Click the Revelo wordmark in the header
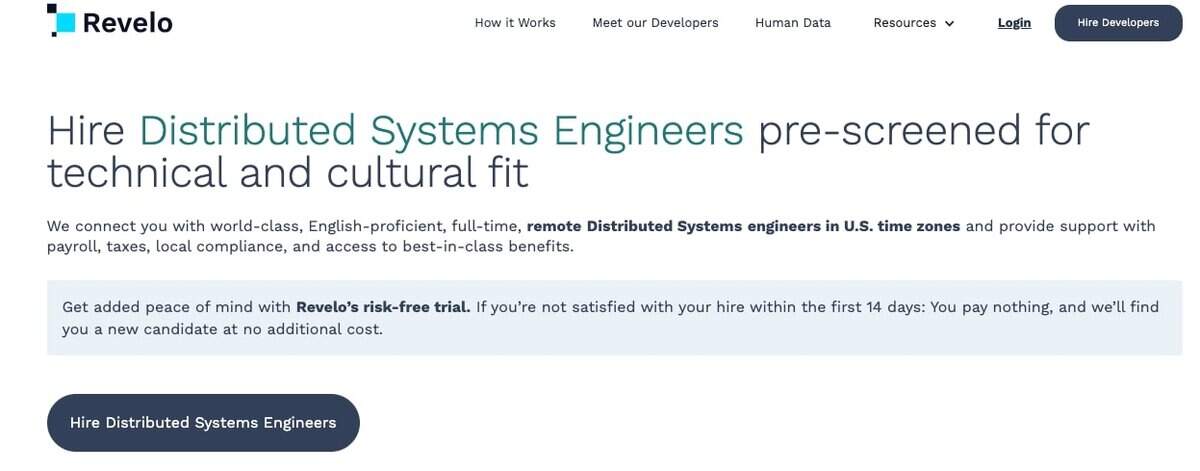 click(127, 22)
